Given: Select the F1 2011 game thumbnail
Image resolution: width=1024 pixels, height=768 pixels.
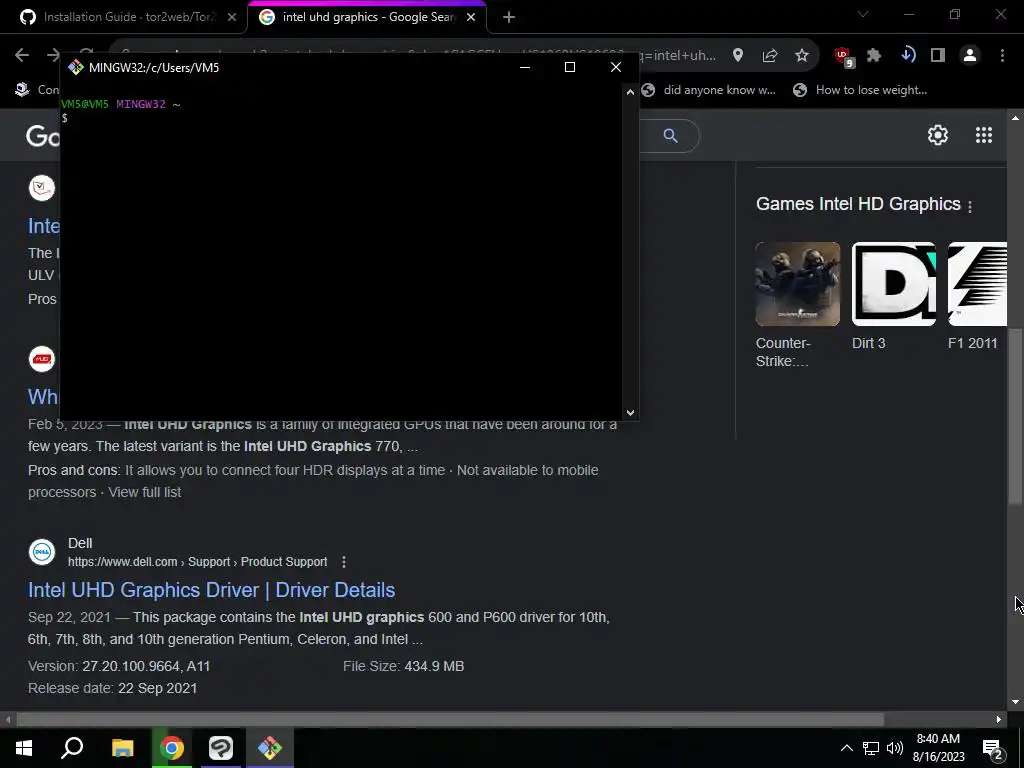Looking at the screenshot, I should click(977, 284).
